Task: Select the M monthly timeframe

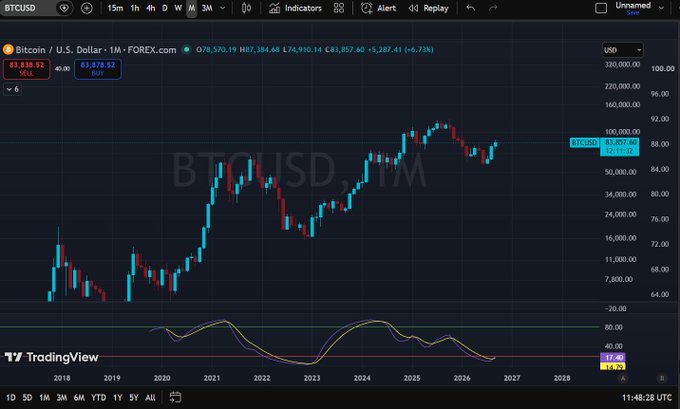Action: (x=191, y=8)
